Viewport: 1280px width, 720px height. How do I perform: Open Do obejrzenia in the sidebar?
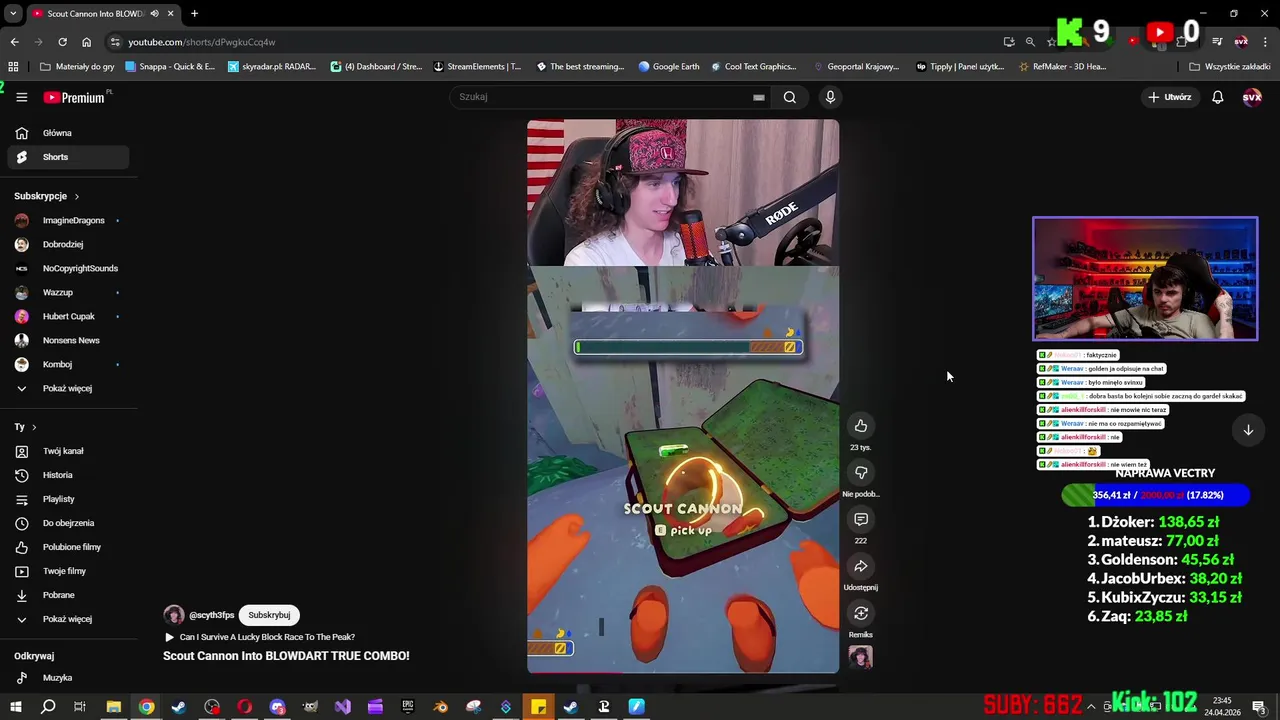68,523
